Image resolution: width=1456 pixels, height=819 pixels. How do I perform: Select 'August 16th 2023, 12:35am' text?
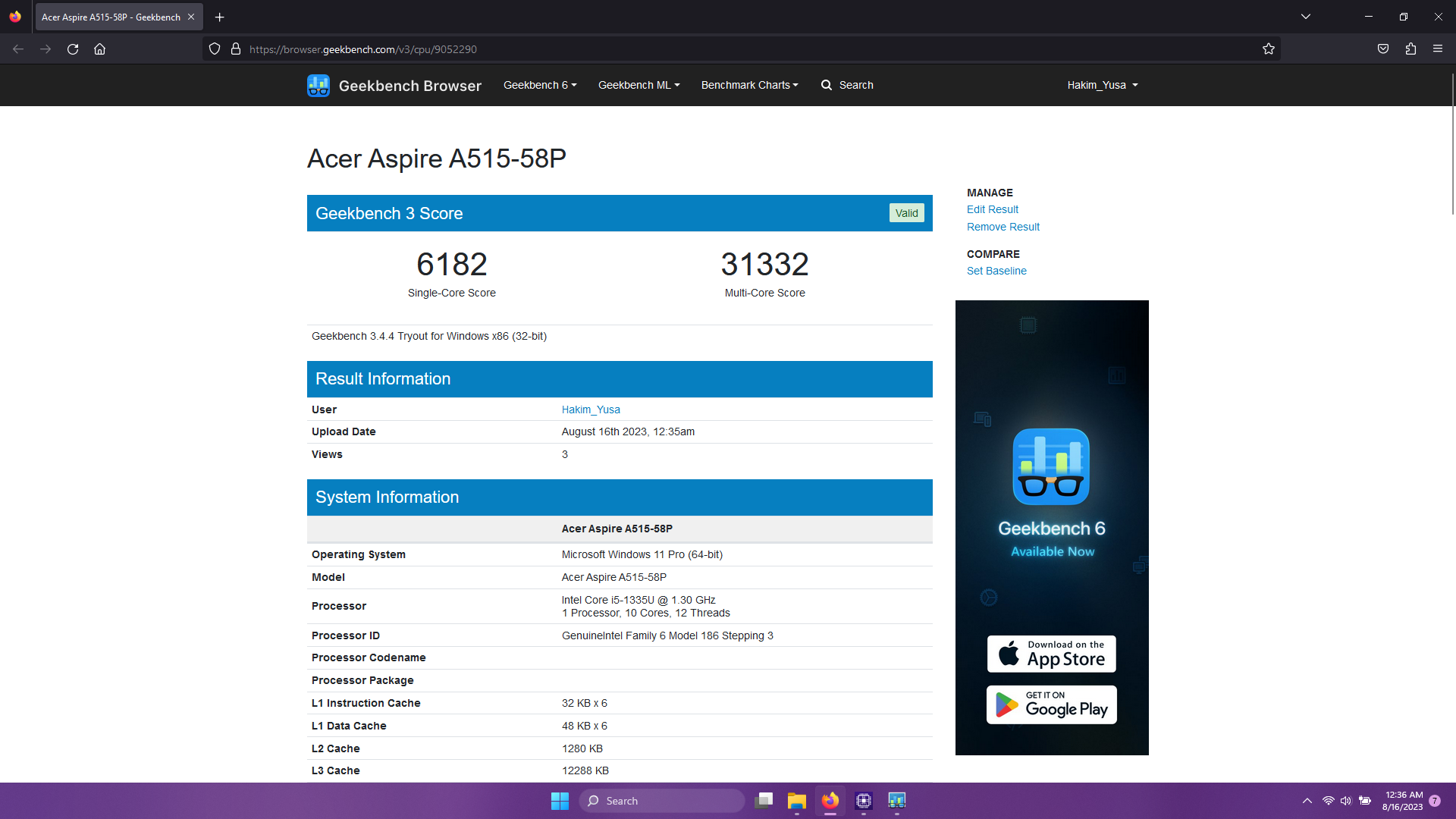tap(628, 431)
